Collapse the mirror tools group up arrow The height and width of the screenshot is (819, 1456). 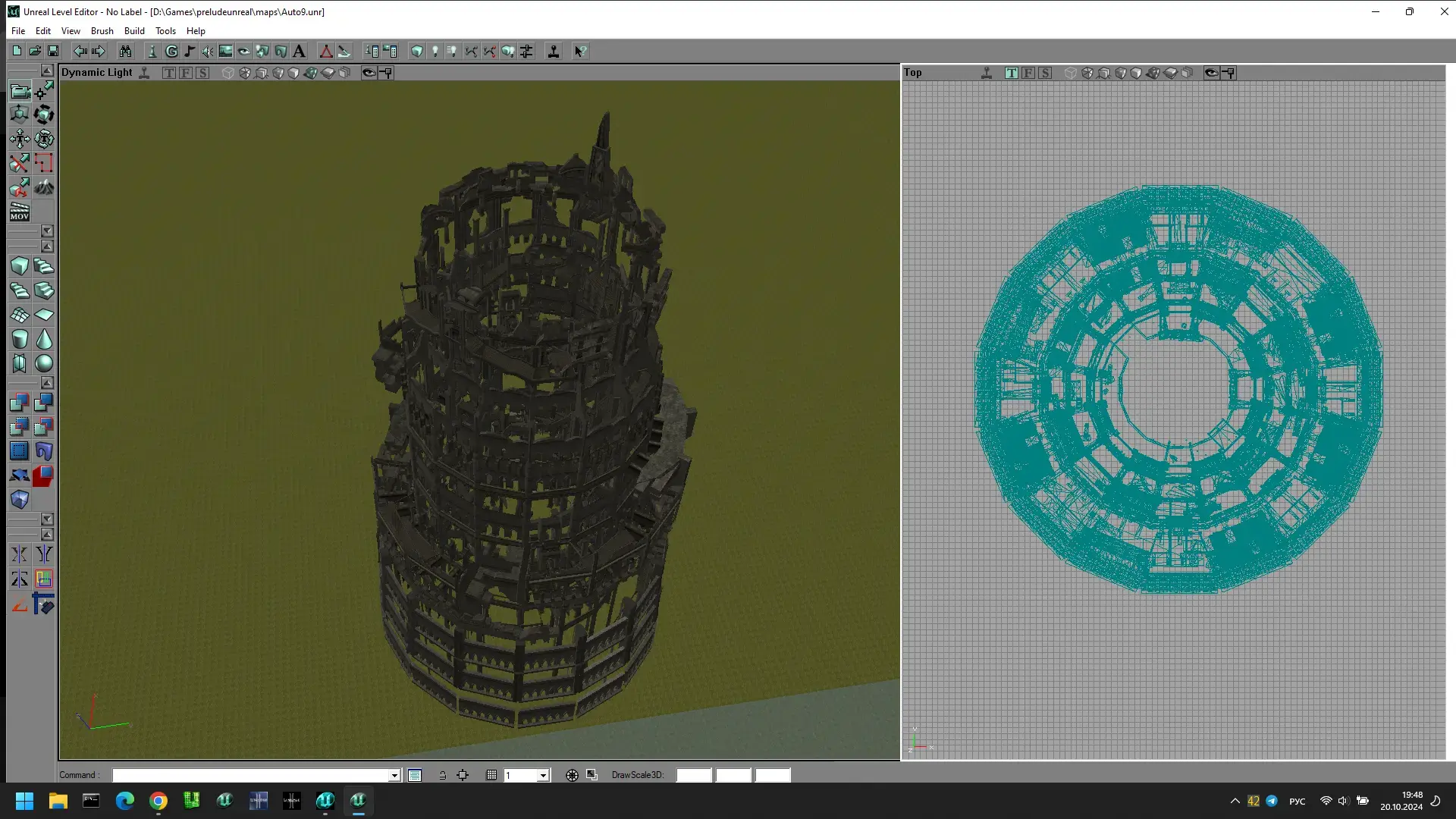[47, 535]
